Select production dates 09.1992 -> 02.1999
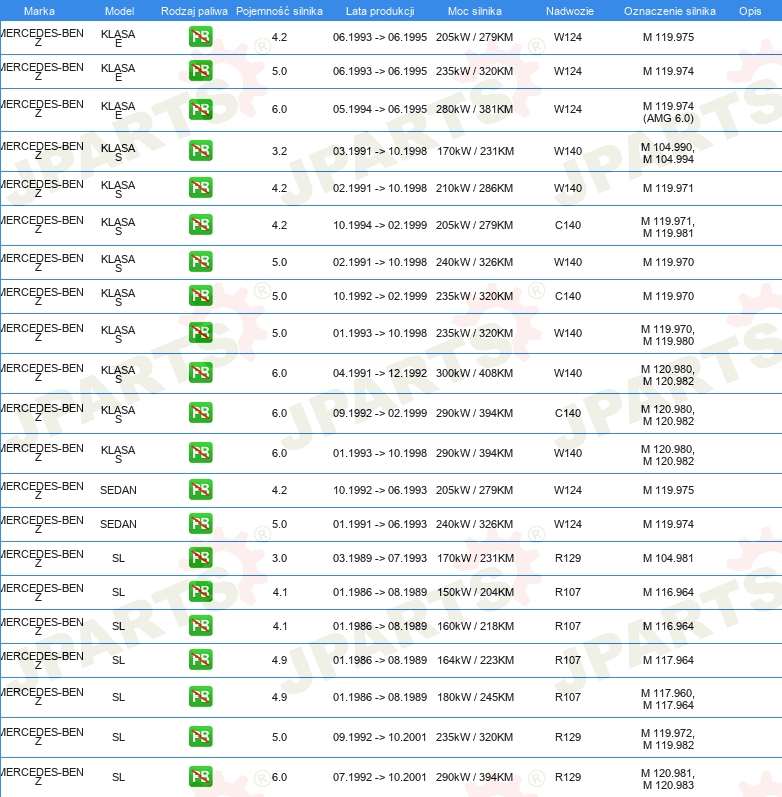Image resolution: width=782 pixels, height=797 pixels. 380,413
